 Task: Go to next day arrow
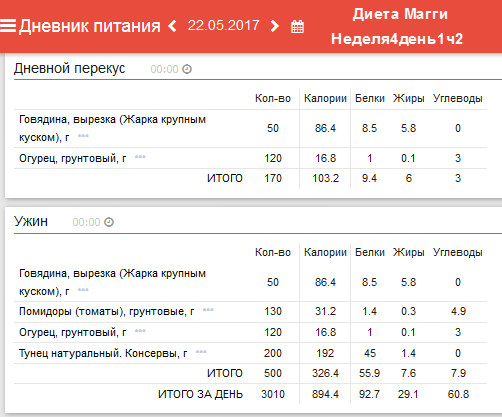point(275,26)
